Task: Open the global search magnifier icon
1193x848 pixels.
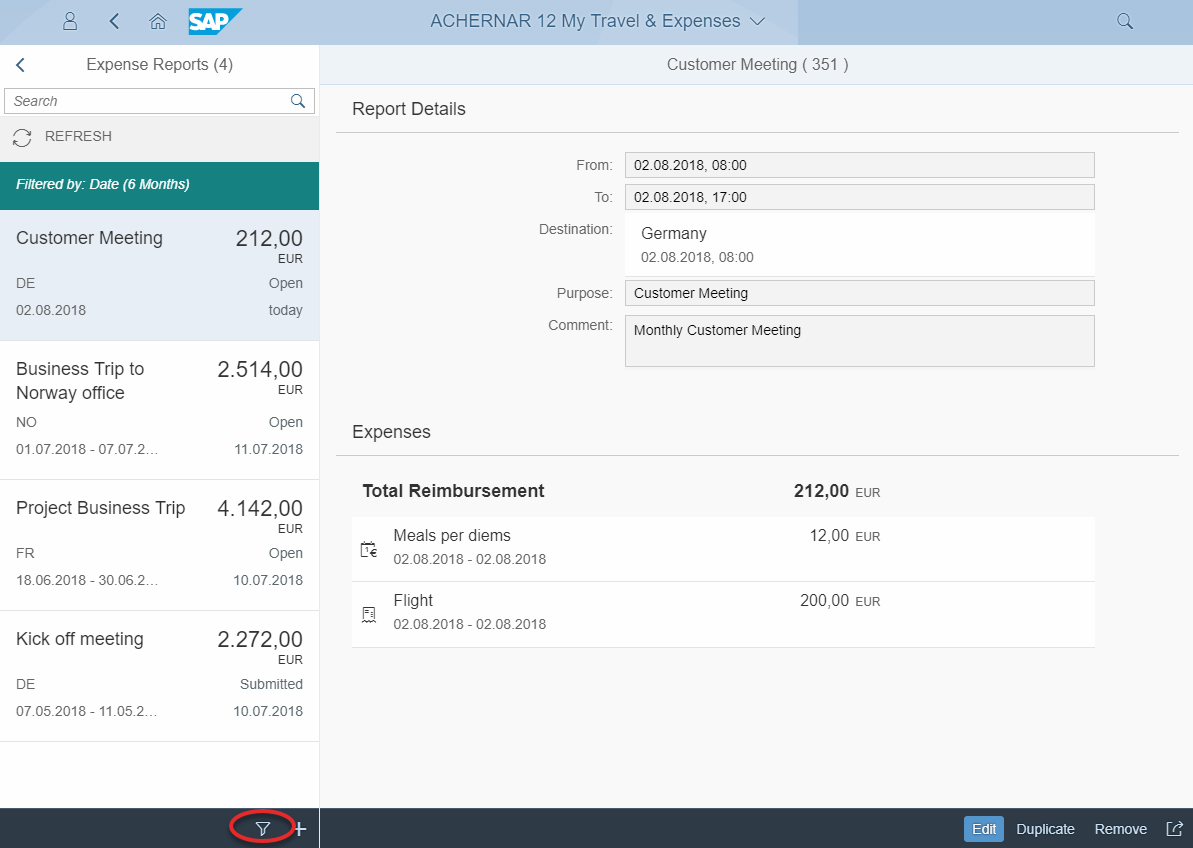Action: [1125, 21]
